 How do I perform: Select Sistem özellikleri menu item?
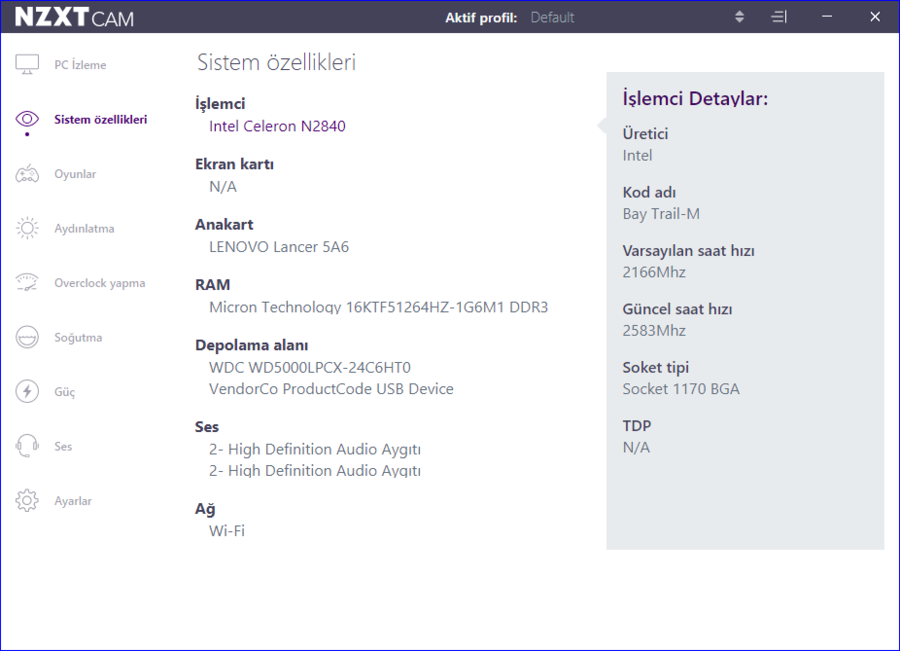click(100, 119)
